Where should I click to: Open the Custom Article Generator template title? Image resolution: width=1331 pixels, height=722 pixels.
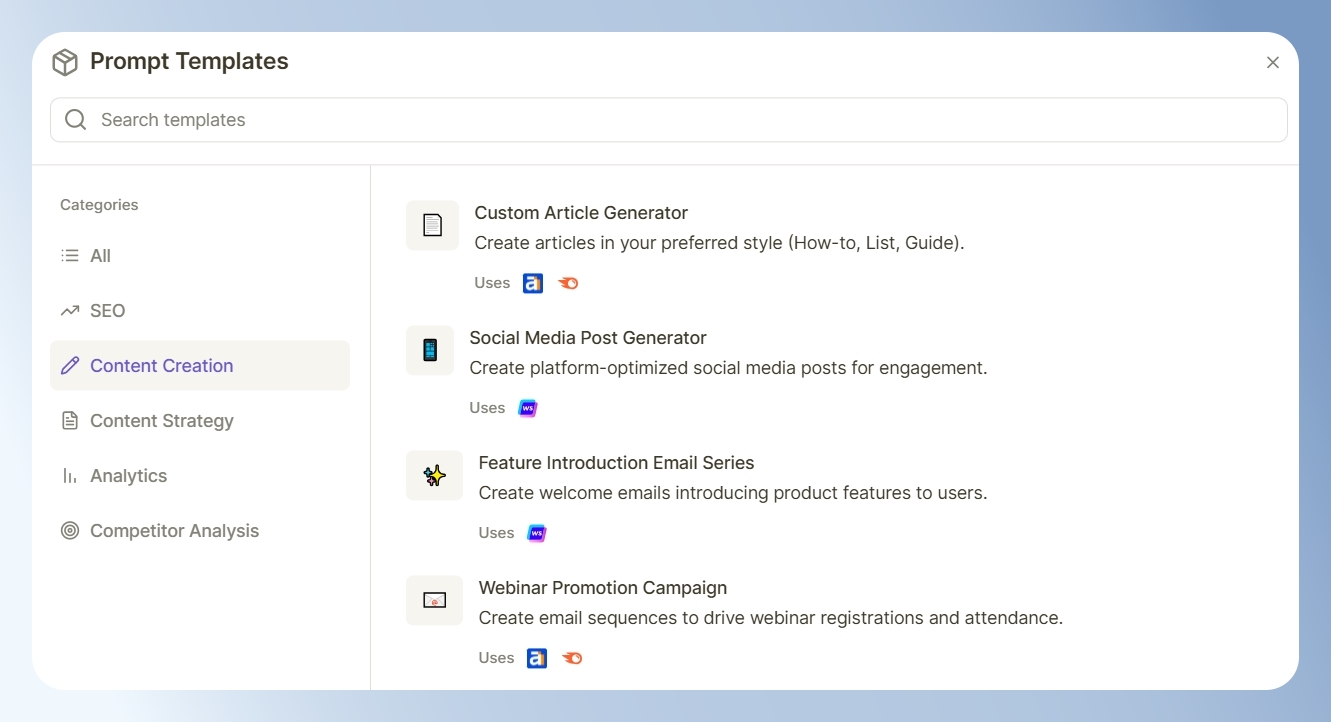pos(581,213)
